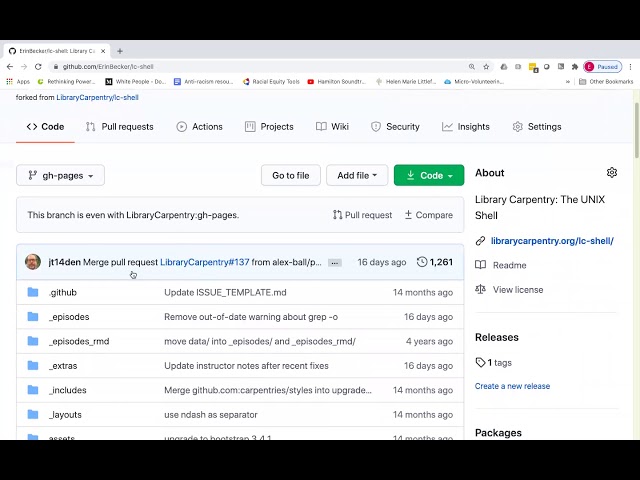Open Hamilton Soundtrack bookmark
Viewport: 640px width, 480px height.
tap(337, 82)
